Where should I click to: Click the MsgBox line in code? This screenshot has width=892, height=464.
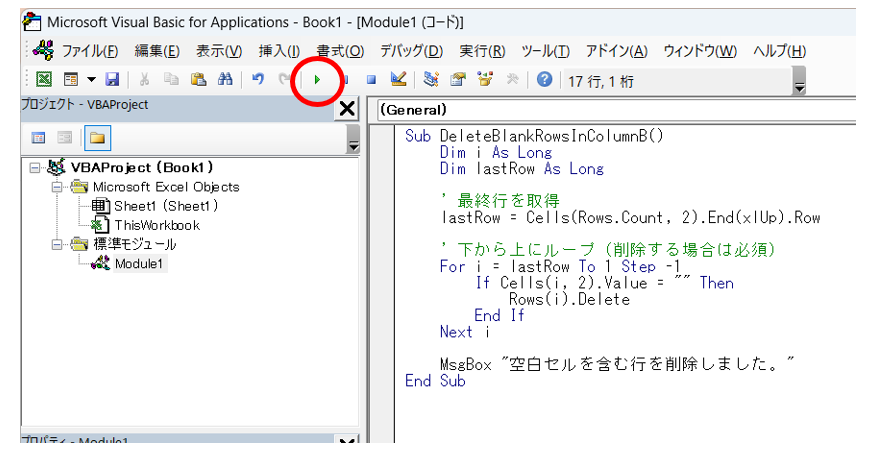click(x=617, y=364)
